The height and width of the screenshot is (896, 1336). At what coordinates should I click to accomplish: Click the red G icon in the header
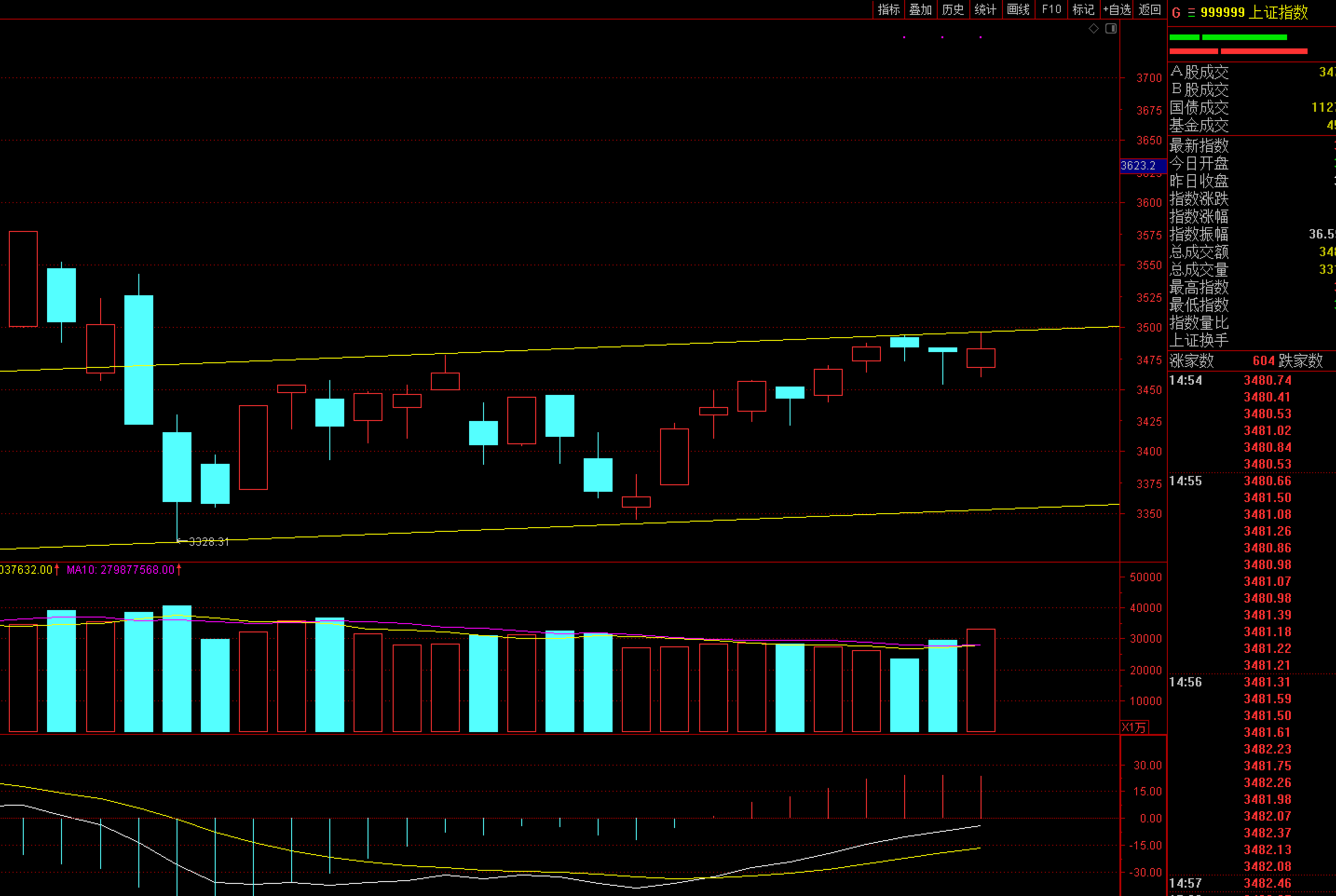(1176, 13)
